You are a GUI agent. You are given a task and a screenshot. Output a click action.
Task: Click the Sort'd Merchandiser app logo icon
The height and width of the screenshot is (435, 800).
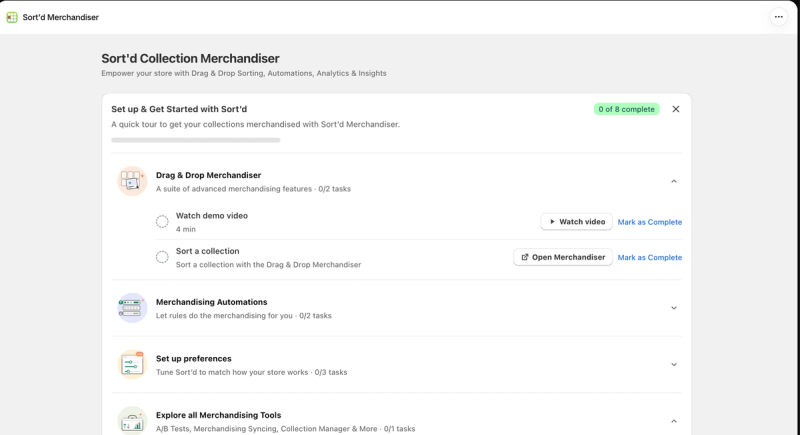[x=12, y=17]
